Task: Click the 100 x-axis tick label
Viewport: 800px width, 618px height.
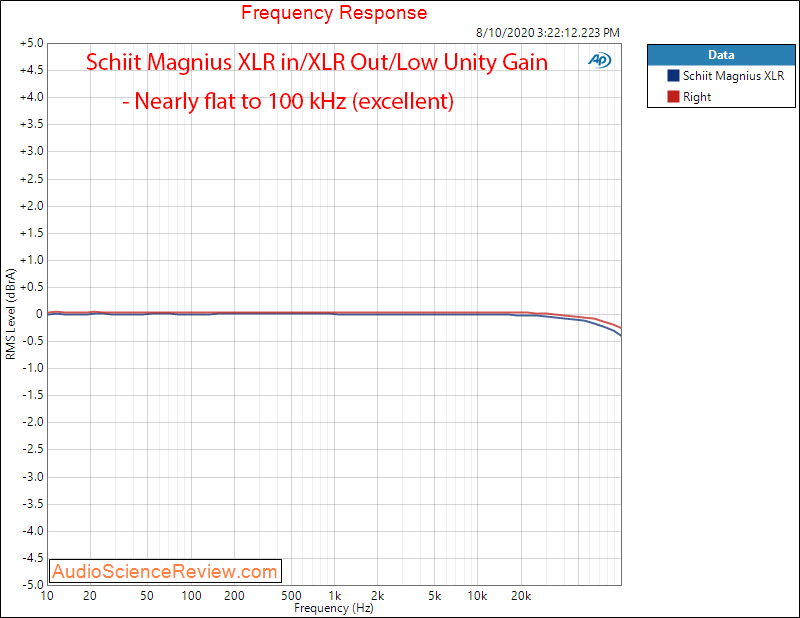Action: [x=191, y=596]
